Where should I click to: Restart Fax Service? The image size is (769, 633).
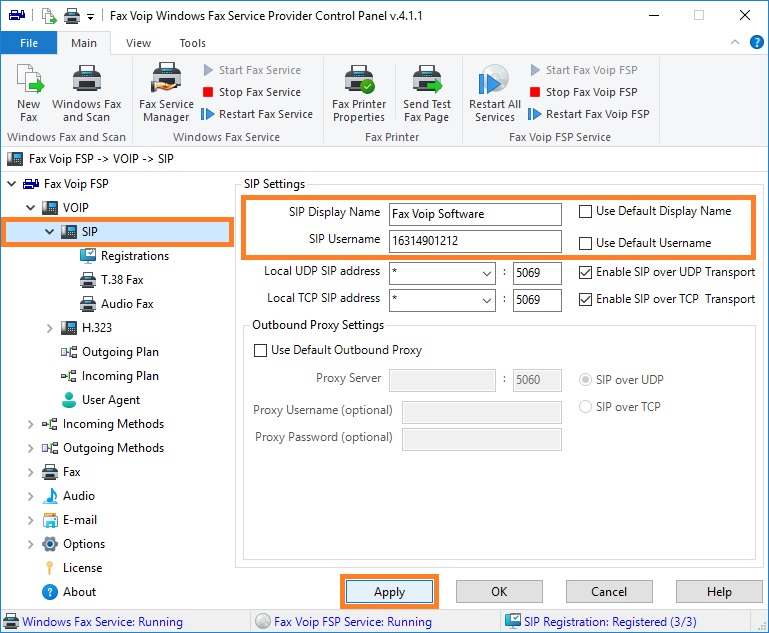[x=257, y=114]
